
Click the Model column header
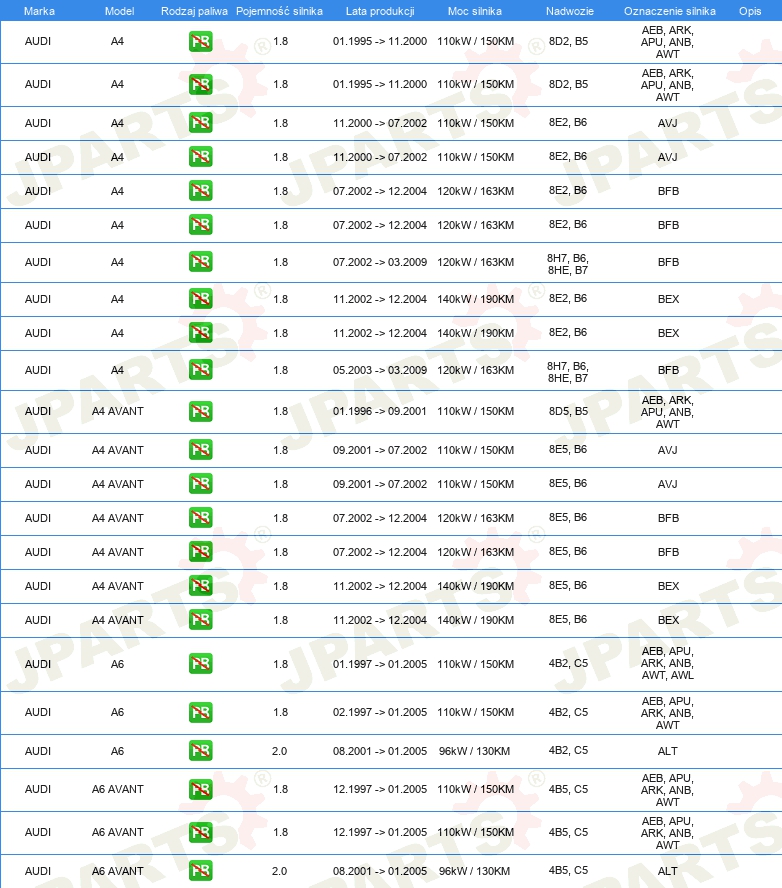click(119, 11)
